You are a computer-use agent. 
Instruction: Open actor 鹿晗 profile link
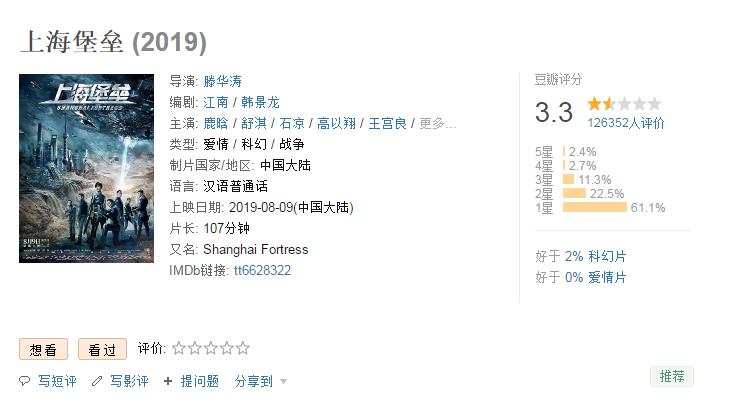coord(216,123)
